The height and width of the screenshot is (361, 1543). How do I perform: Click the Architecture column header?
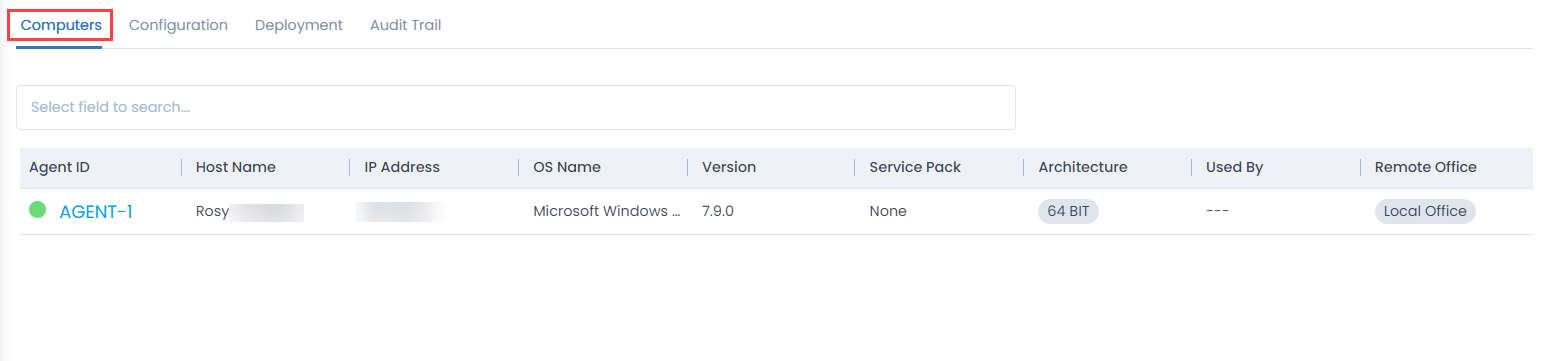[x=1083, y=167]
